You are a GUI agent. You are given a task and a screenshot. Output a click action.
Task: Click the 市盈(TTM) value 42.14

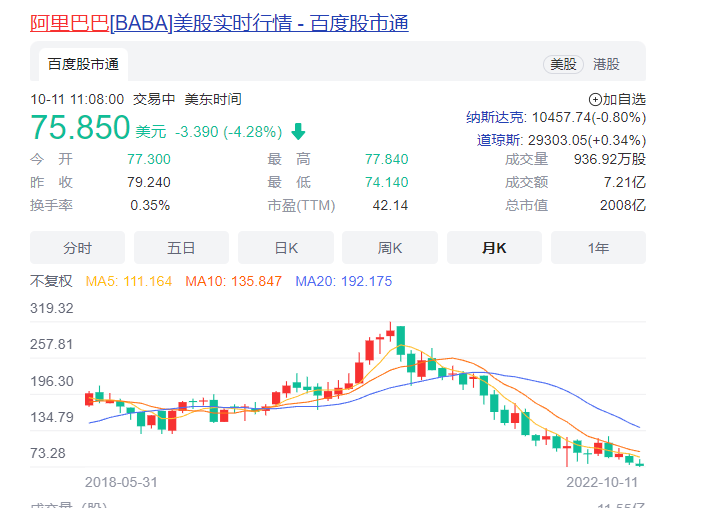[x=390, y=206]
